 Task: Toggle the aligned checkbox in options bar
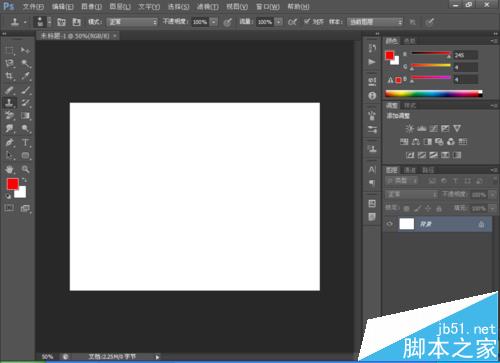307,21
